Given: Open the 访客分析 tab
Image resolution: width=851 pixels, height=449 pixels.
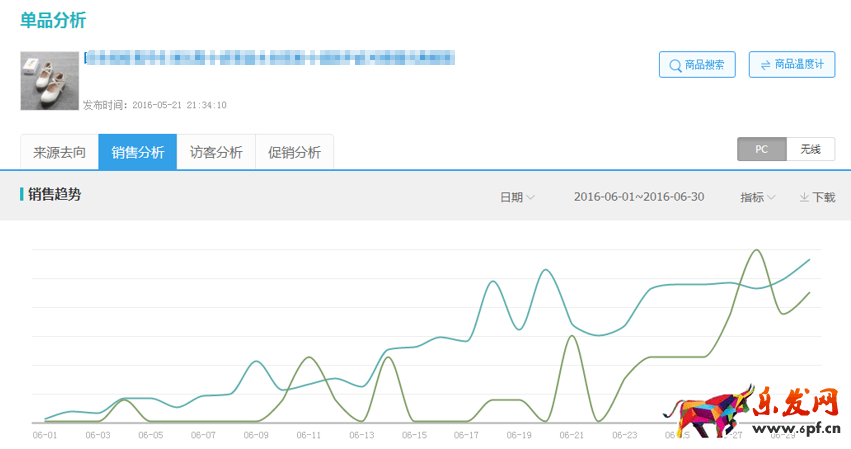Looking at the screenshot, I should coord(216,153).
